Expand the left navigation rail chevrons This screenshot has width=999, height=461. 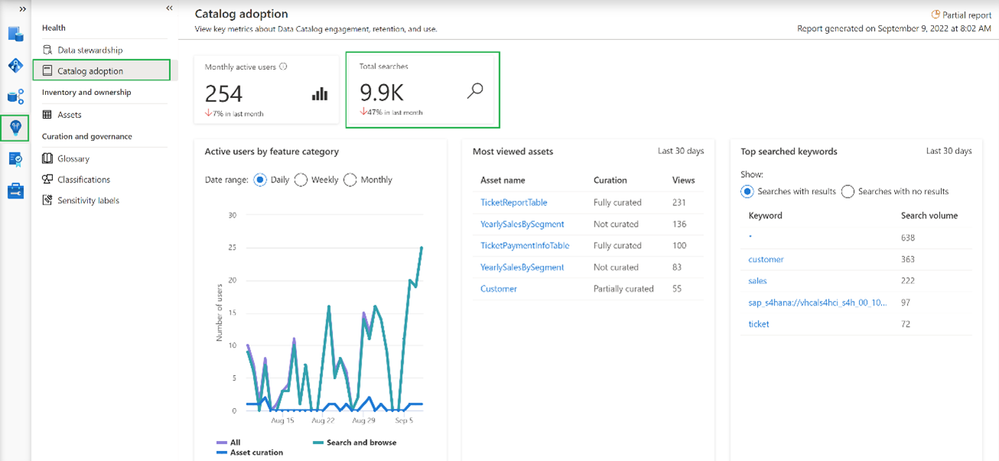(23, 9)
